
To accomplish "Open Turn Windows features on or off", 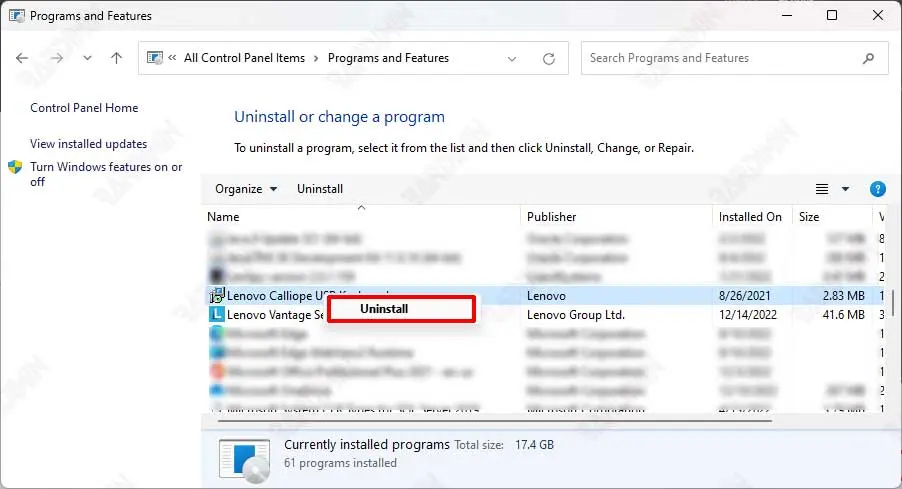I will pyautogui.click(x=106, y=174).
